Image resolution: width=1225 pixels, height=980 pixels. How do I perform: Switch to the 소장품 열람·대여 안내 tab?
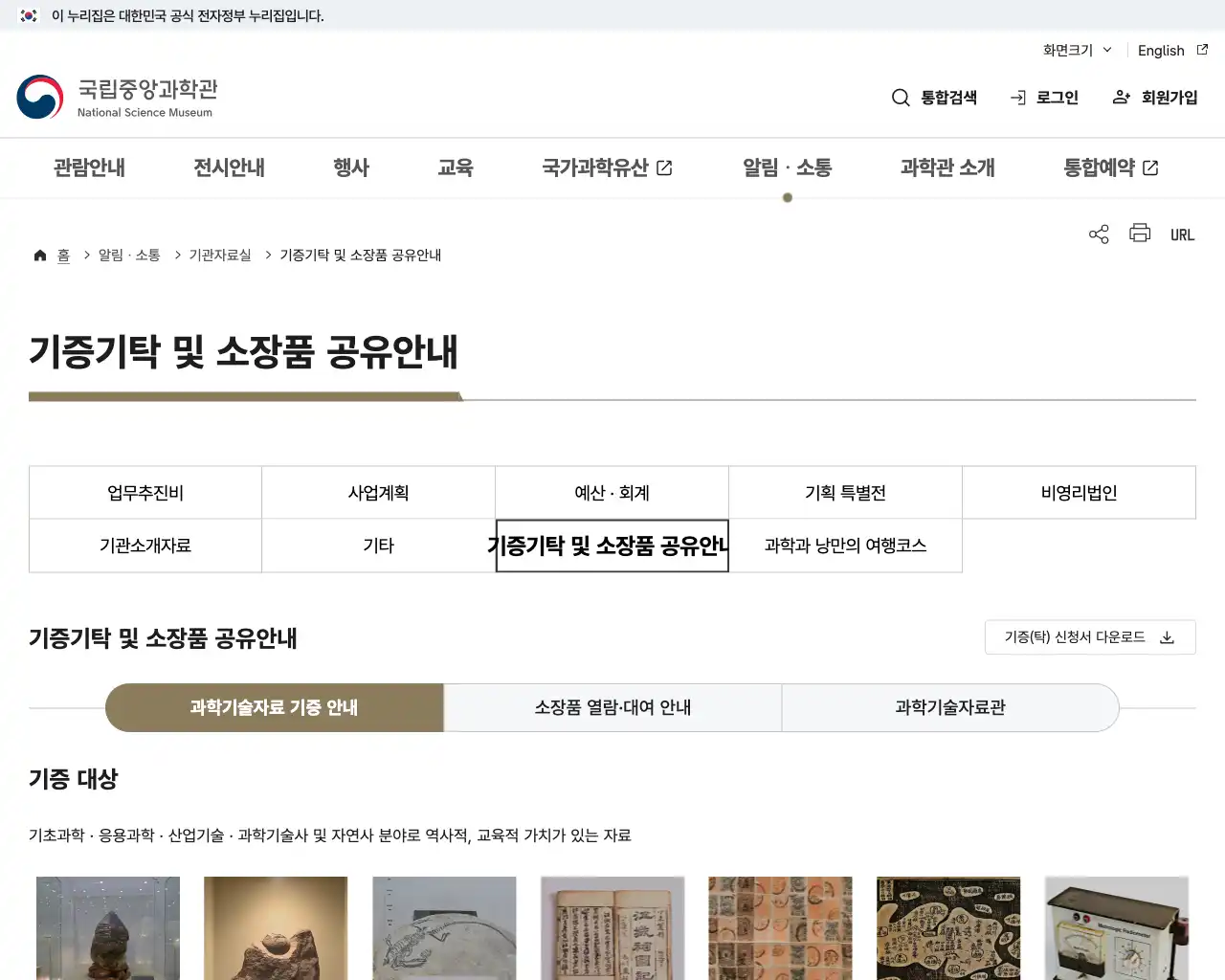612,707
